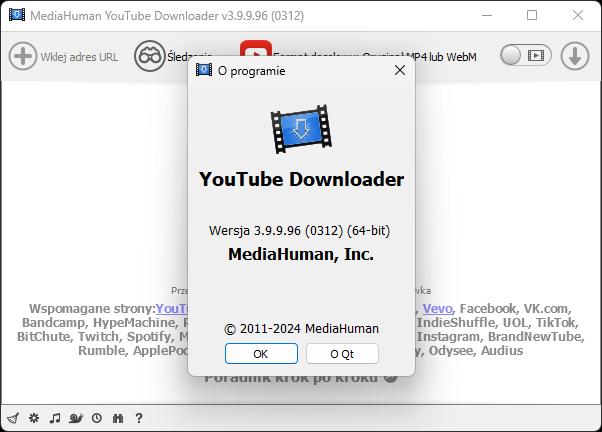Screen dimensions: 602x432
Task: Click the version text 'Wersja 3.9.9.96'
Action: pyautogui.click(x=255, y=230)
